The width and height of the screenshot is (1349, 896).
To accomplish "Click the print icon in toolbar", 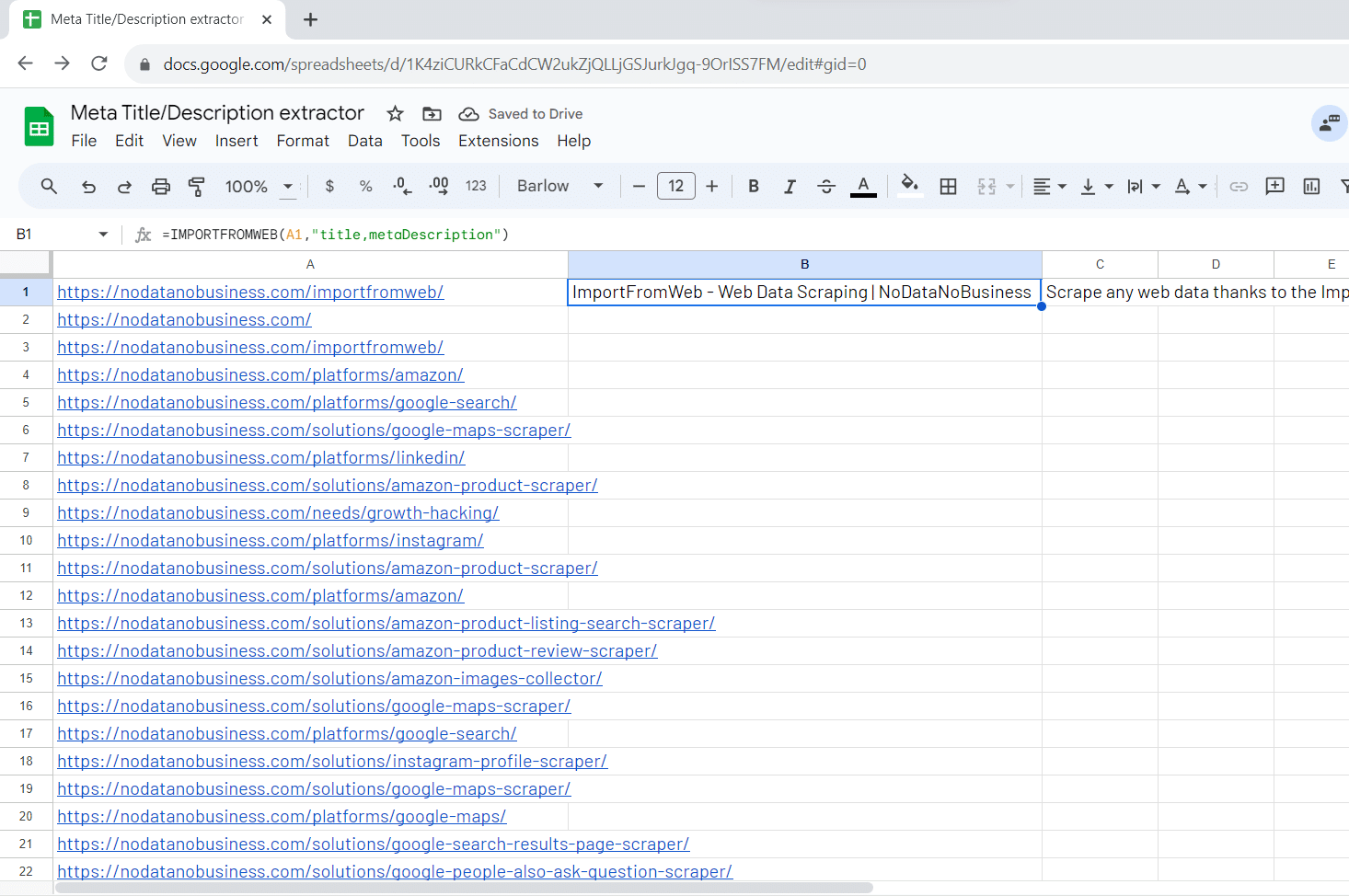I will (161, 187).
